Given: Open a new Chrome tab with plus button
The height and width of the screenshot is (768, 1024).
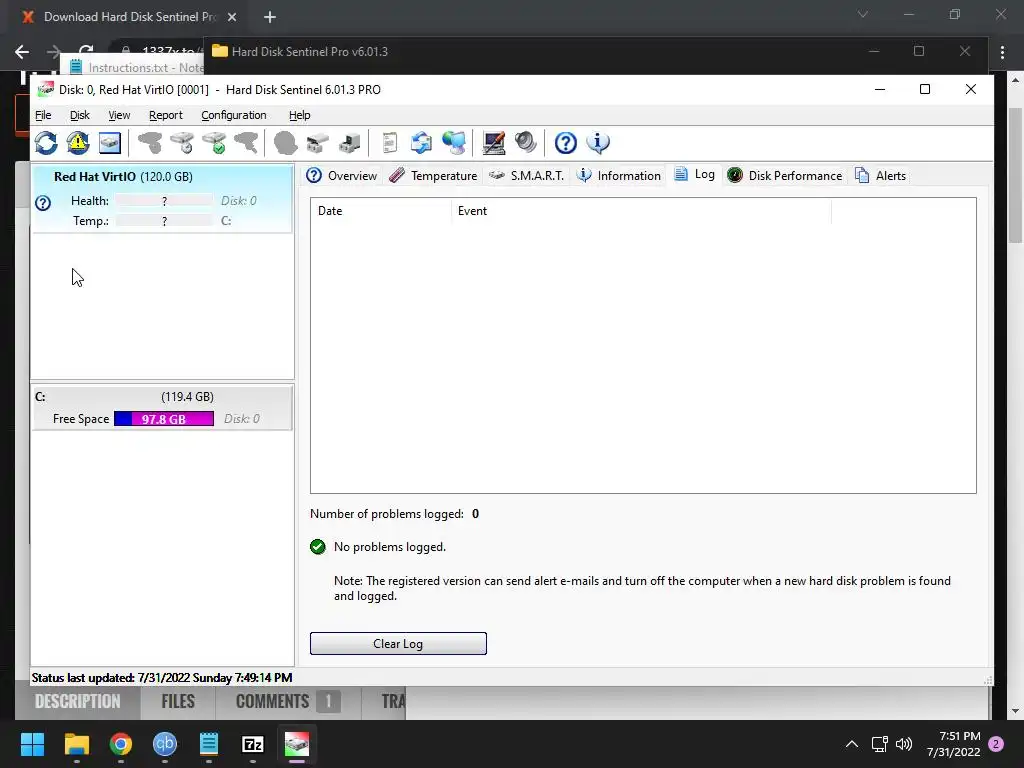Looking at the screenshot, I should 270,17.
